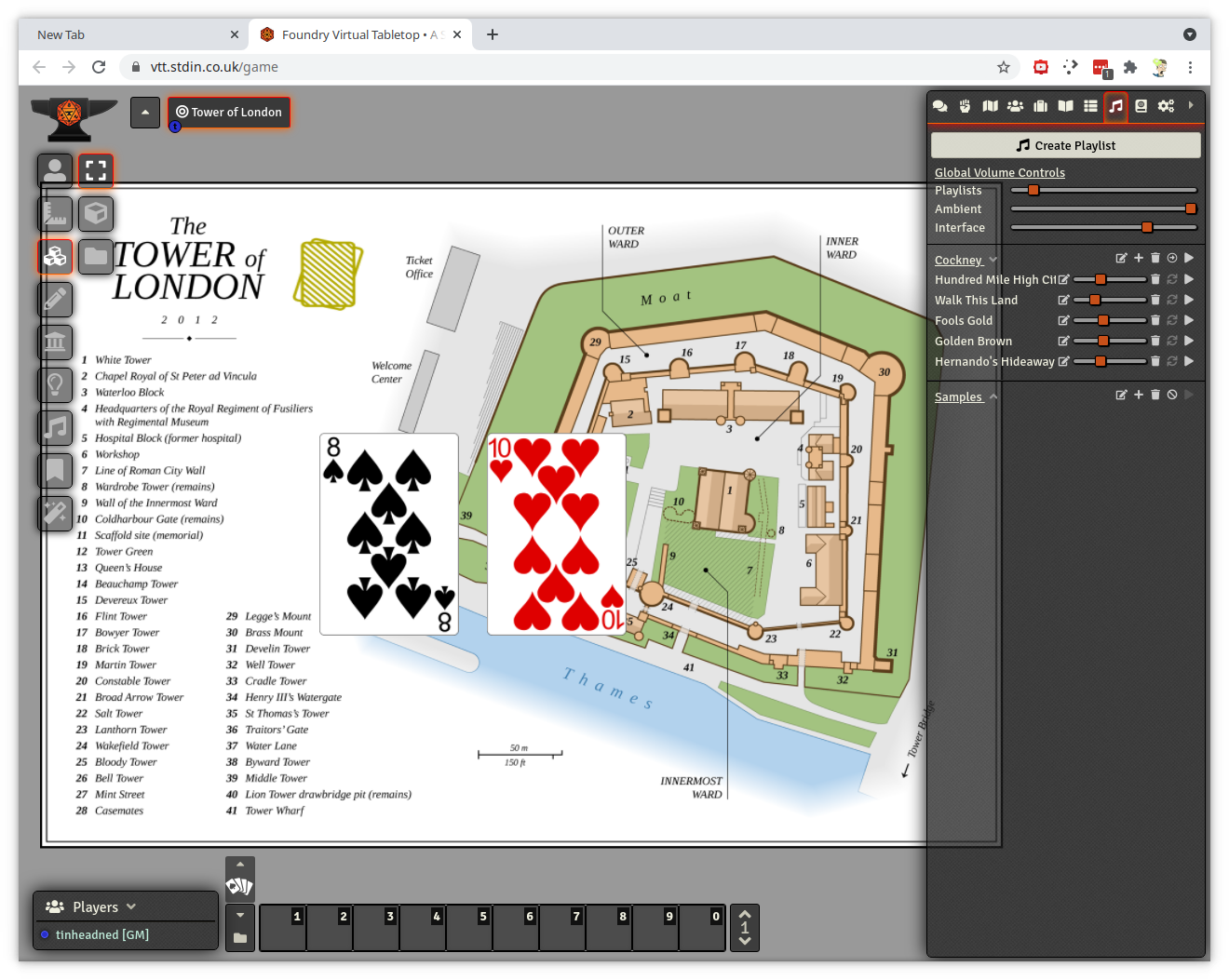Edit the Cockney playlist
The height and width of the screenshot is (980, 1229).
tap(1121, 259)
